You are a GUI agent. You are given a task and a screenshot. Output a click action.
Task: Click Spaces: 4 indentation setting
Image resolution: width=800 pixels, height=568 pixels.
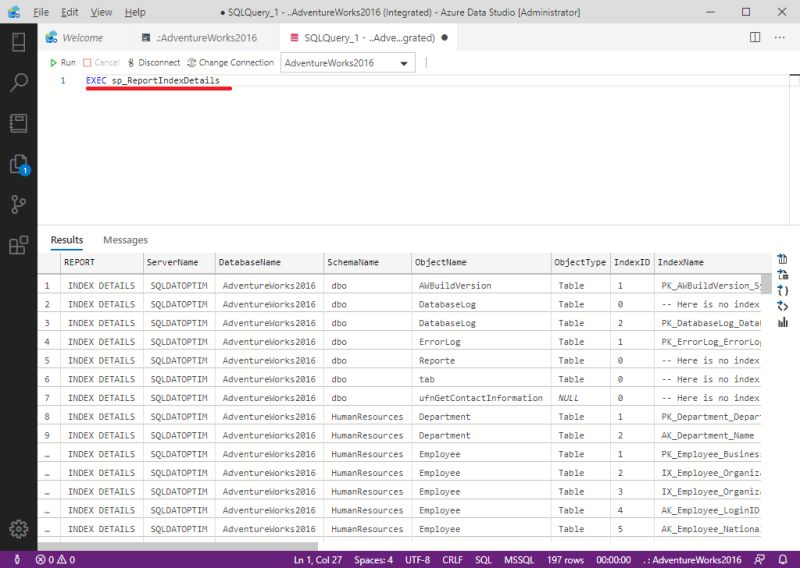[x=373, y=560]
